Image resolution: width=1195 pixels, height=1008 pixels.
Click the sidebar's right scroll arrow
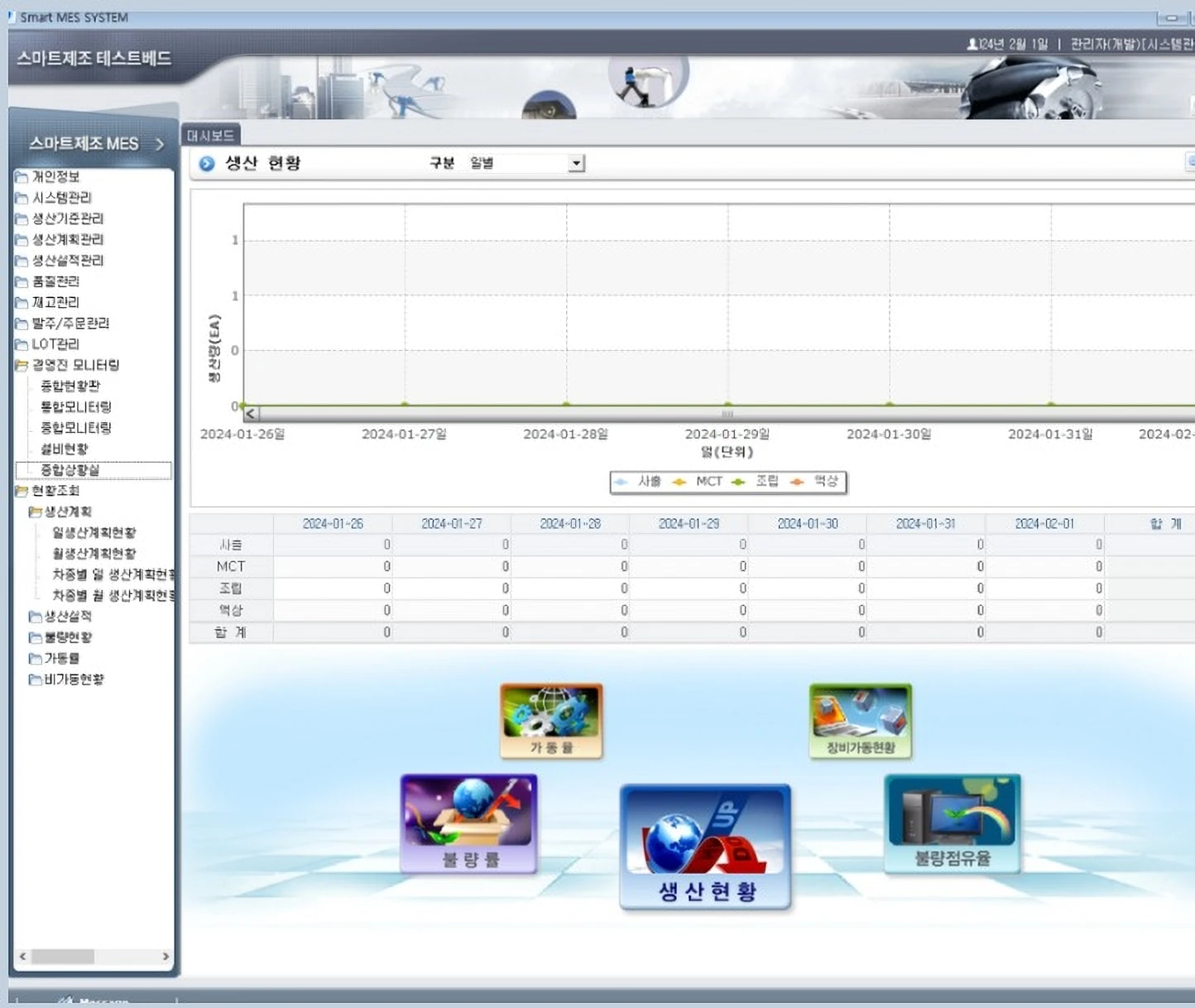pyautogui.click(x=166, y=957)
